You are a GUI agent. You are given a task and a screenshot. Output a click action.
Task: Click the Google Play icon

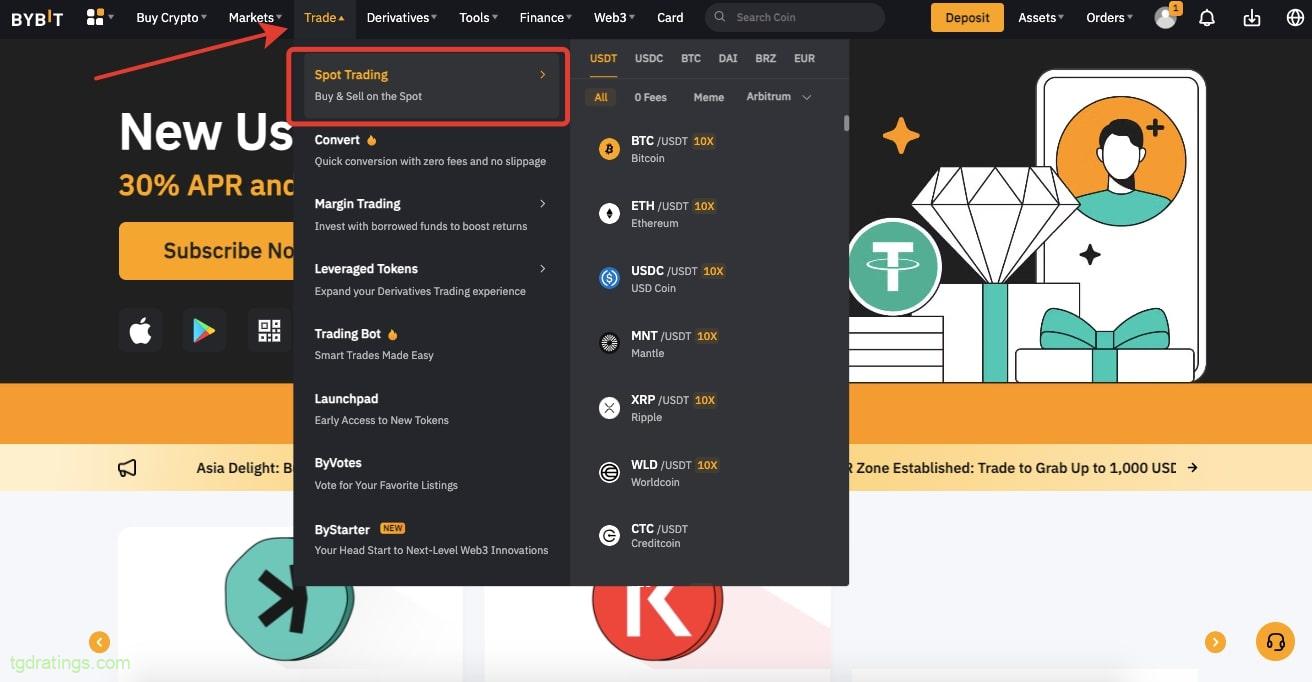(x=204, y=330)
